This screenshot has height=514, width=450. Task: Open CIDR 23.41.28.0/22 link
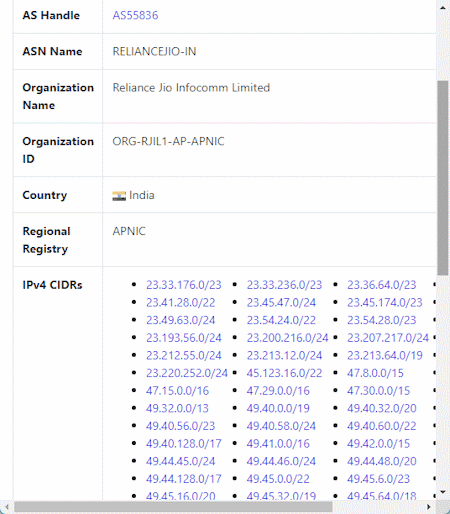(x=181, y=303)
